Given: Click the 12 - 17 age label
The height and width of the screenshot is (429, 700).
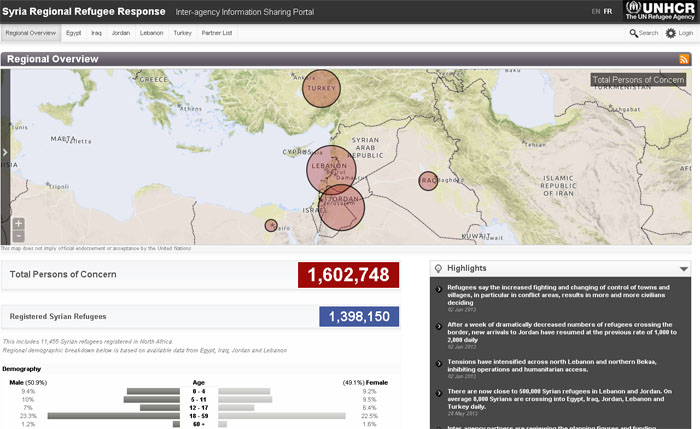Looking at the screenshot, I should 199,408.
